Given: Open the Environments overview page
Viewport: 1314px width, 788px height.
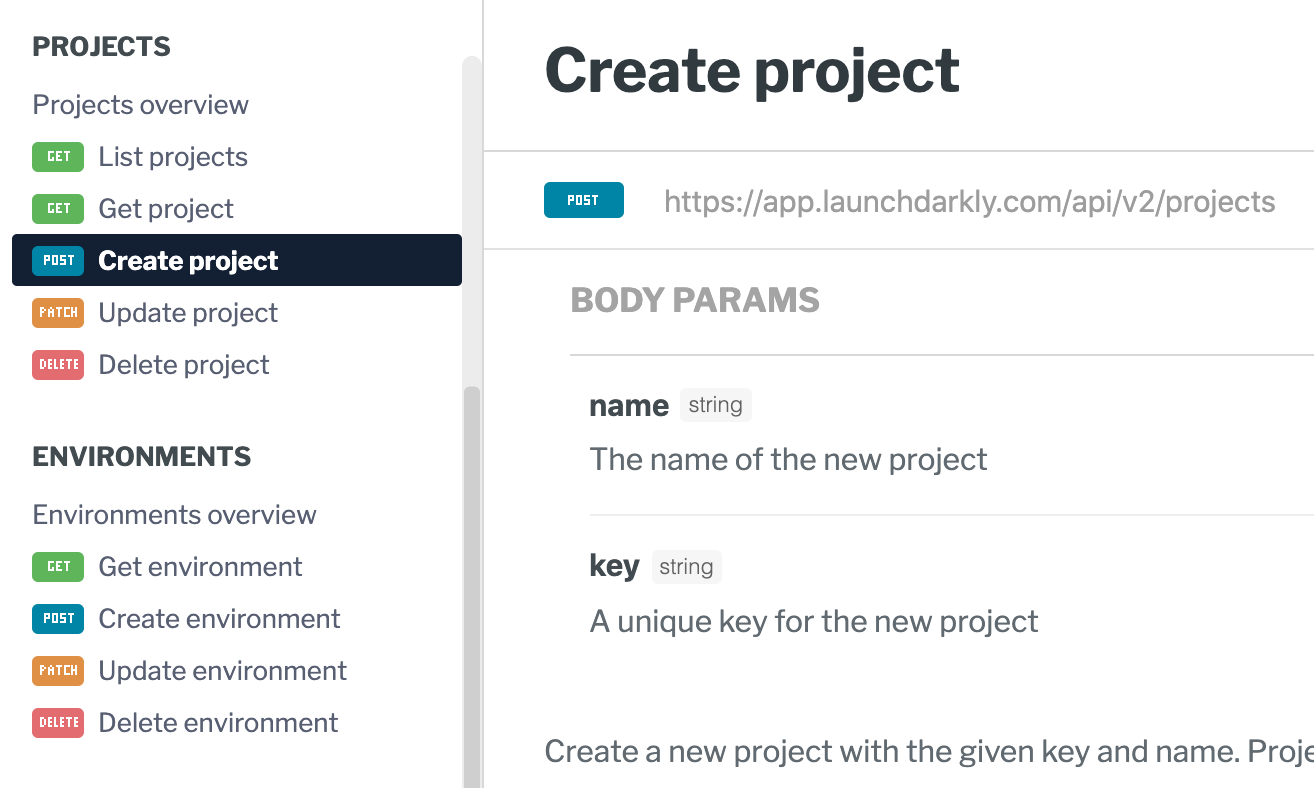Looking at the screenshot, I should pos(175,515).
